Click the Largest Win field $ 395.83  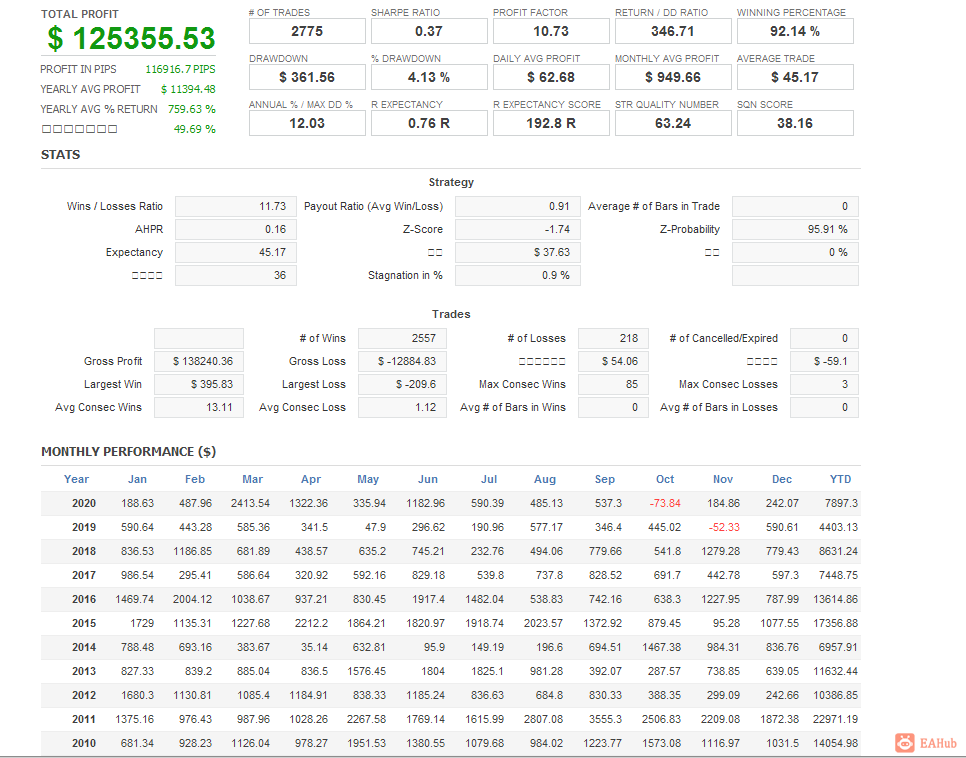click(x=199, y=385)
